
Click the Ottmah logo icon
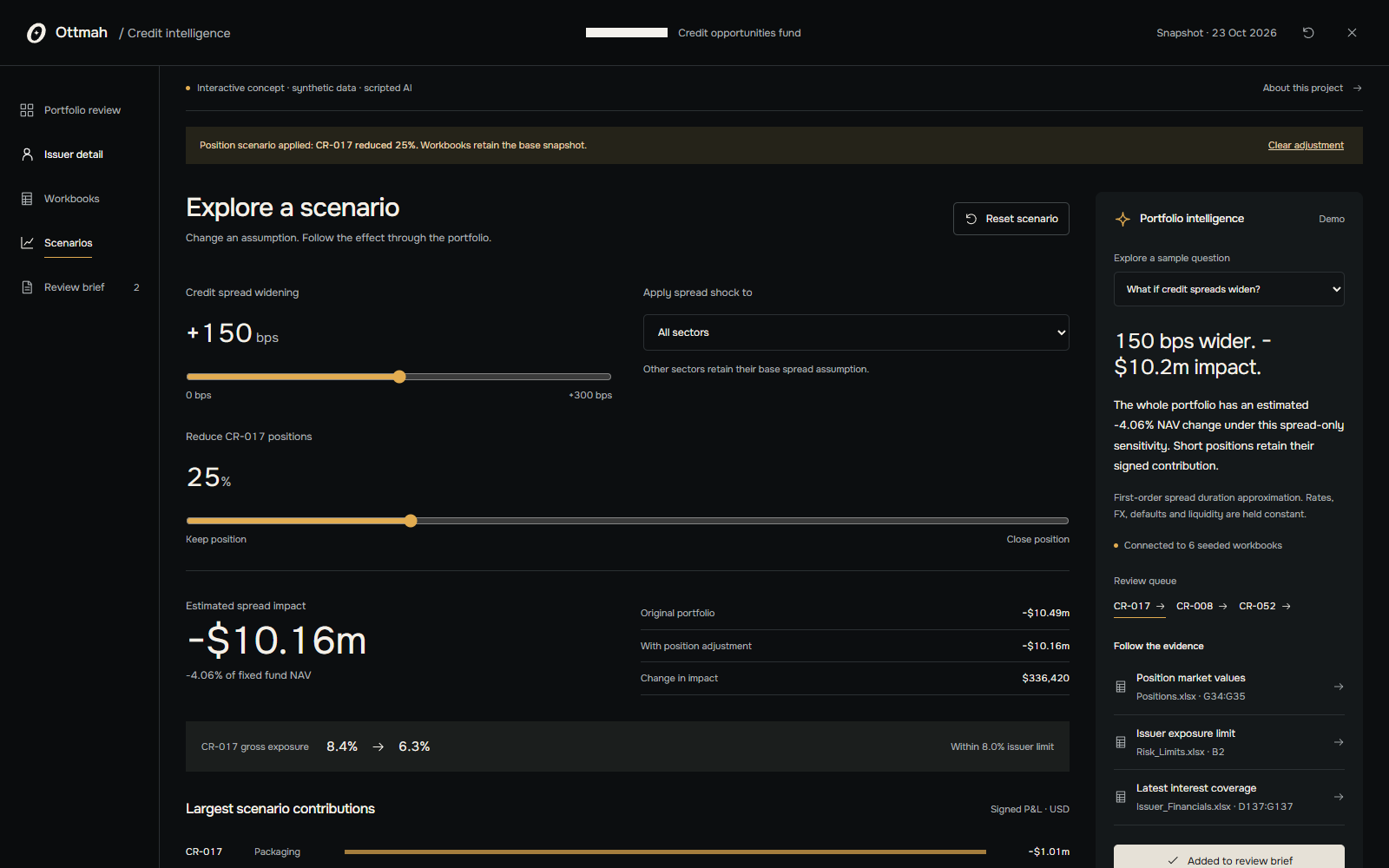pyautogui.click(x=36, y=33)
